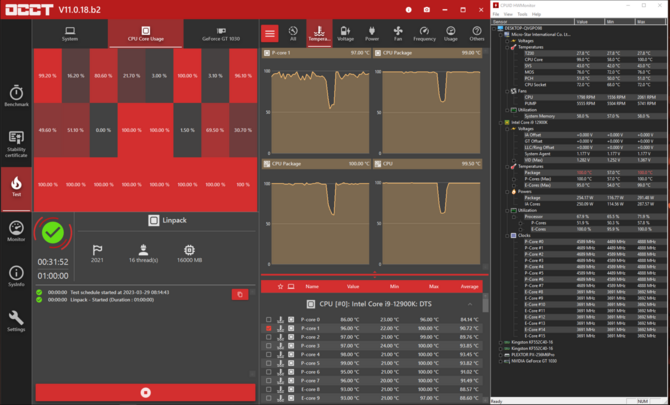Click the star favorites column icon
The image size is (670, 405).
point(280,287)
